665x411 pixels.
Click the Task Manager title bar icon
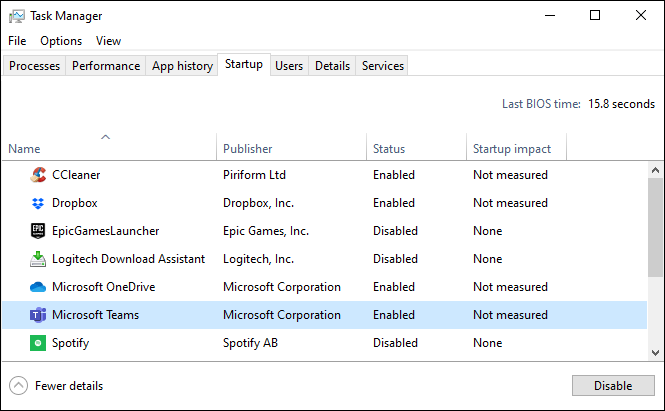[x=17, y=16]
